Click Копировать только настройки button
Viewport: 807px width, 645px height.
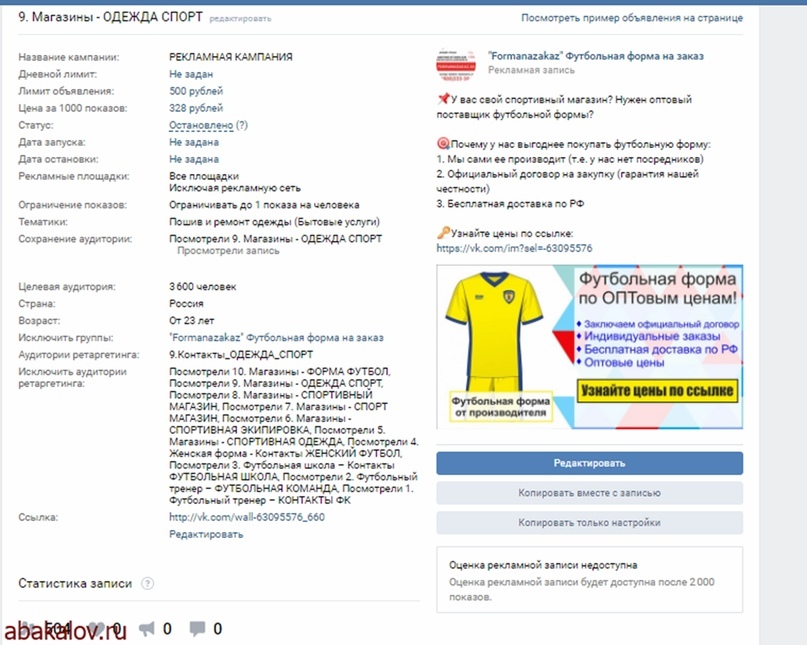coord(589,522)
